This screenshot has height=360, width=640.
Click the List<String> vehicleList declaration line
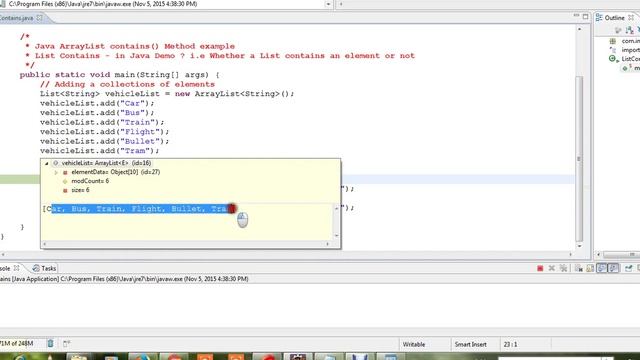(x=167, y=94)
